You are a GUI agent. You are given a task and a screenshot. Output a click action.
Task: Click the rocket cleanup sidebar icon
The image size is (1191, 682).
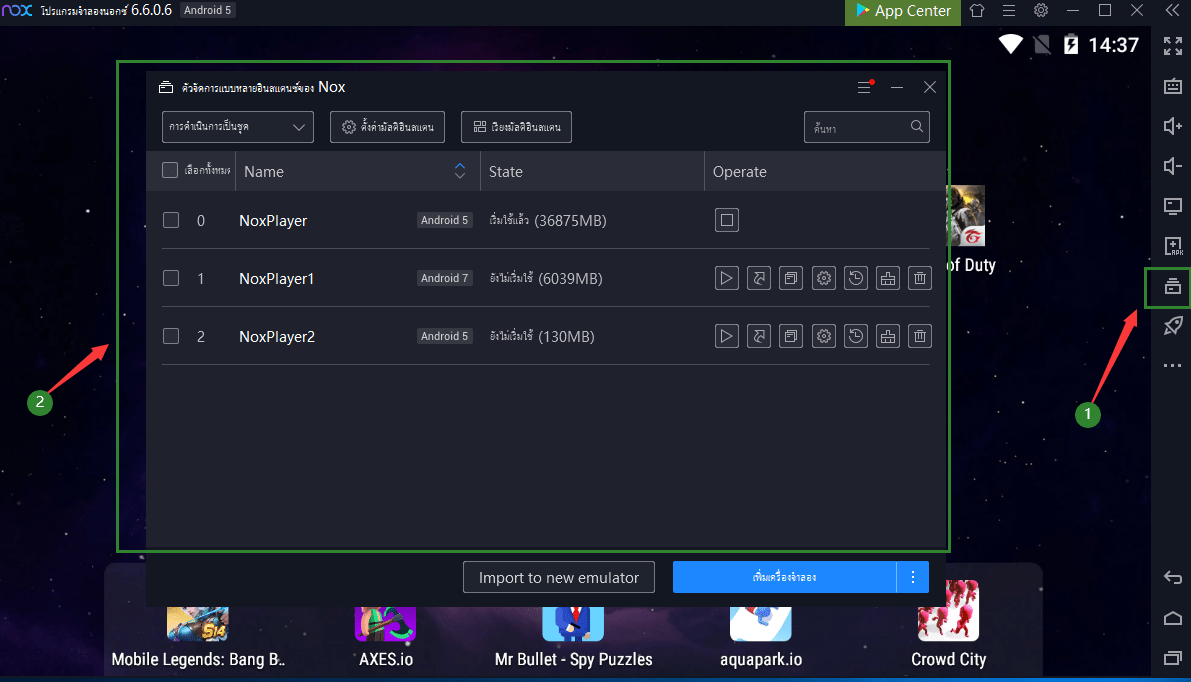click(1172, 326)
